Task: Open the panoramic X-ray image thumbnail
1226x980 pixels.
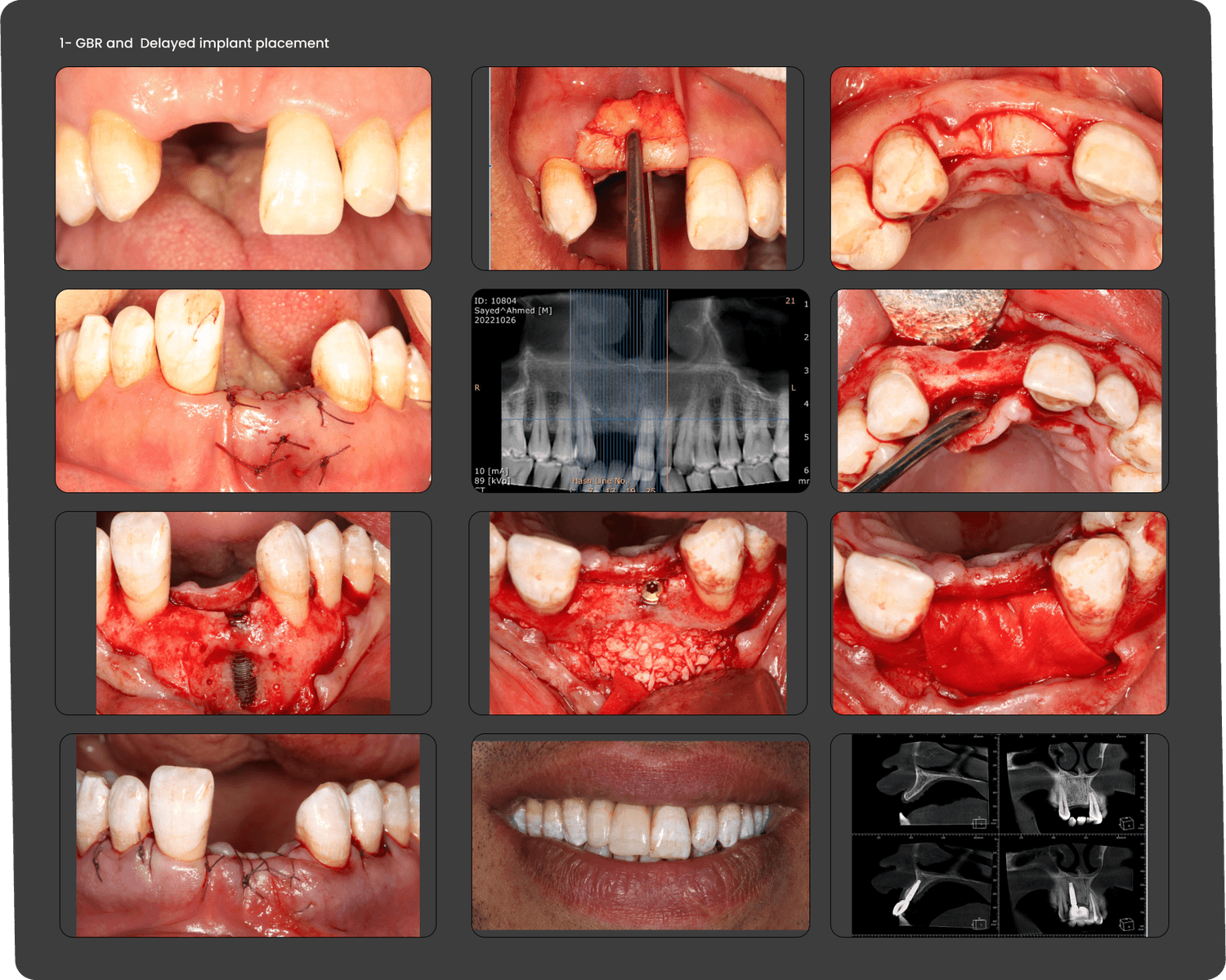Action: pyautogui.click(x=641, y=391)
